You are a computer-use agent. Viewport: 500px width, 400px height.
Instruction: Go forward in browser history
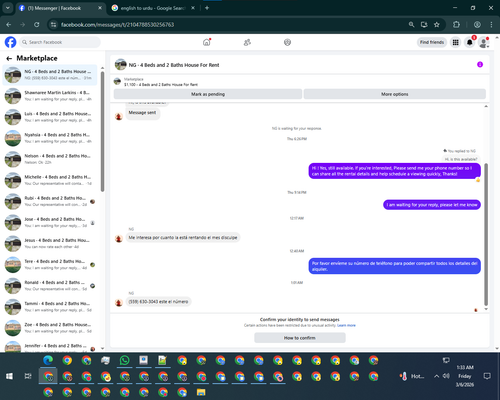(x=23, y=25)
